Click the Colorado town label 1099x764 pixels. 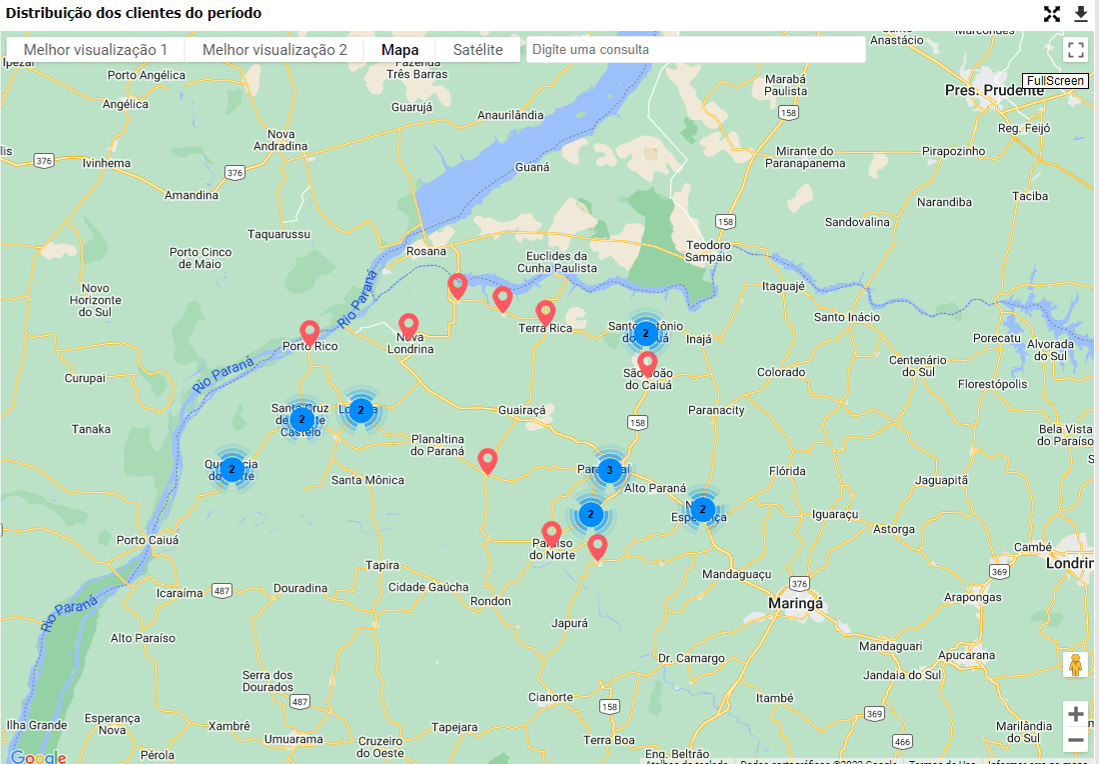click(781, 371)
